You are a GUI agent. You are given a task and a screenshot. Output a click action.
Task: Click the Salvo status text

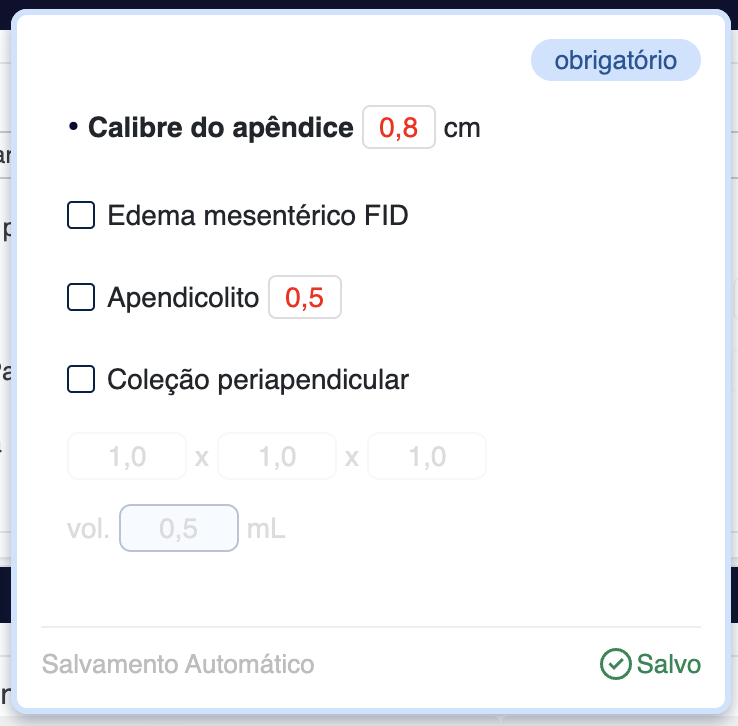point(669,664)
